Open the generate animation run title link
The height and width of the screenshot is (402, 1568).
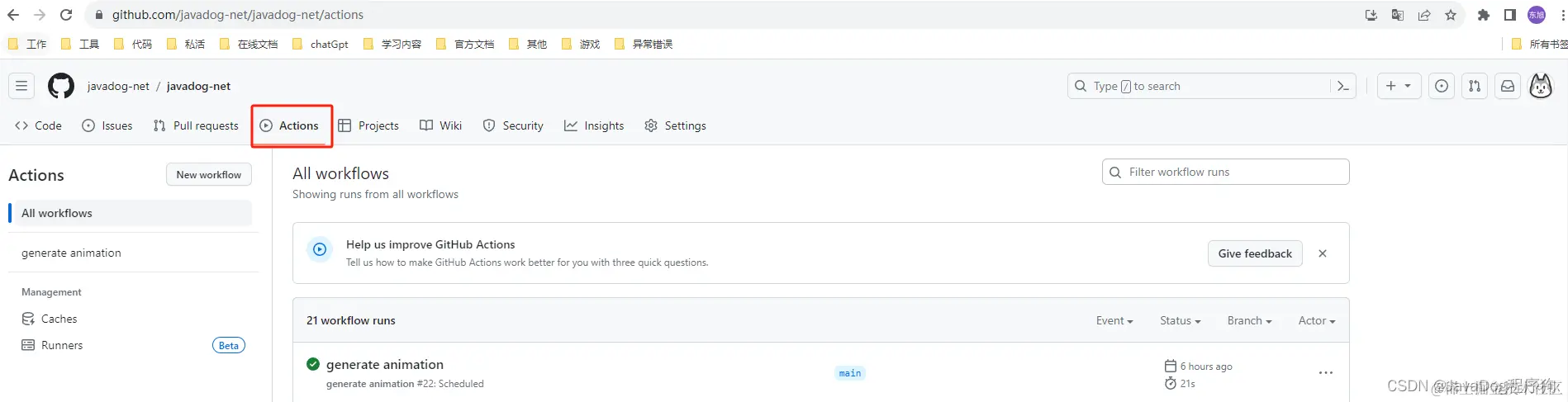(385, 364)
